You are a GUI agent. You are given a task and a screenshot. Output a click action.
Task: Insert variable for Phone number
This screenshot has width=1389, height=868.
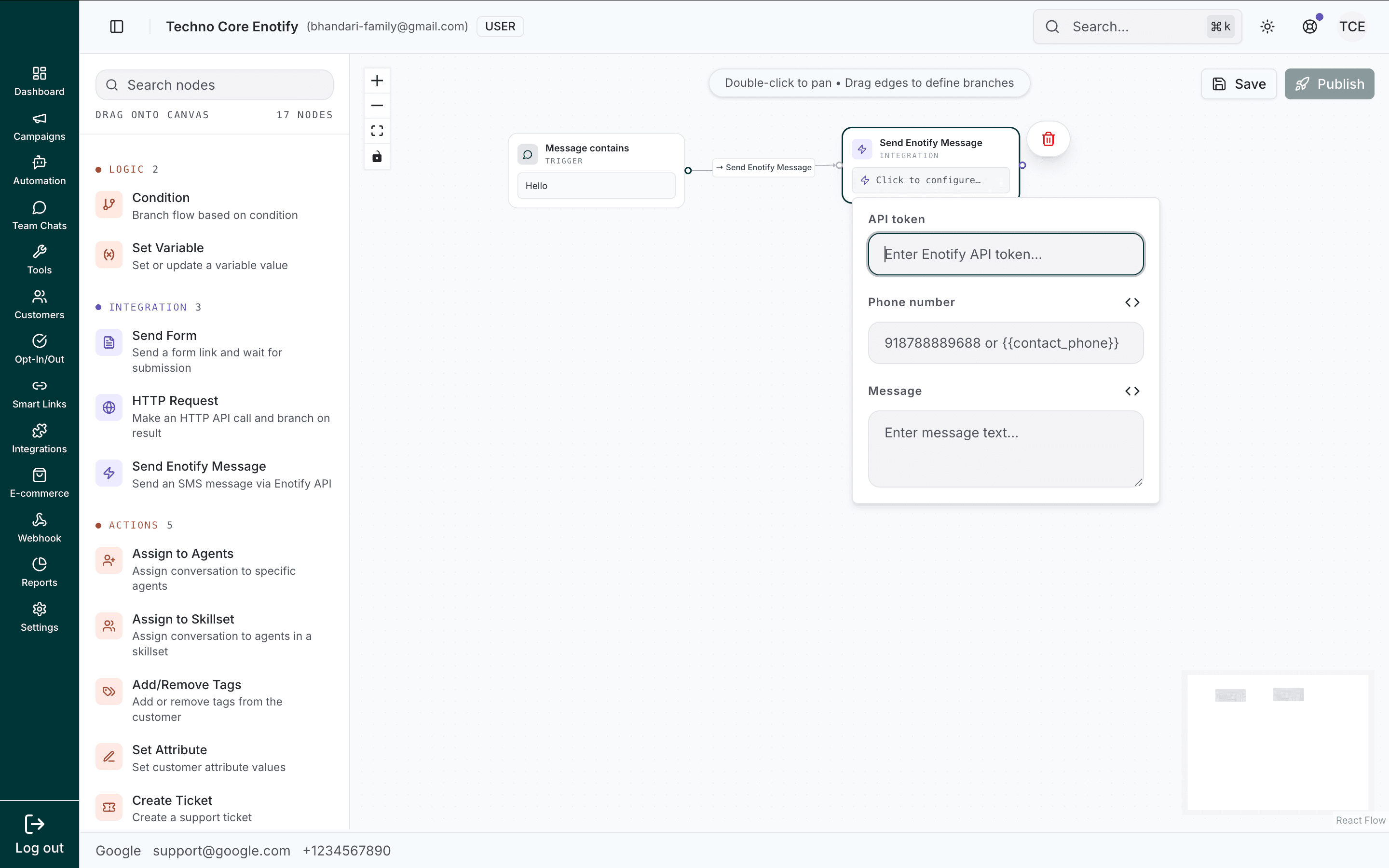point(1132,302)
